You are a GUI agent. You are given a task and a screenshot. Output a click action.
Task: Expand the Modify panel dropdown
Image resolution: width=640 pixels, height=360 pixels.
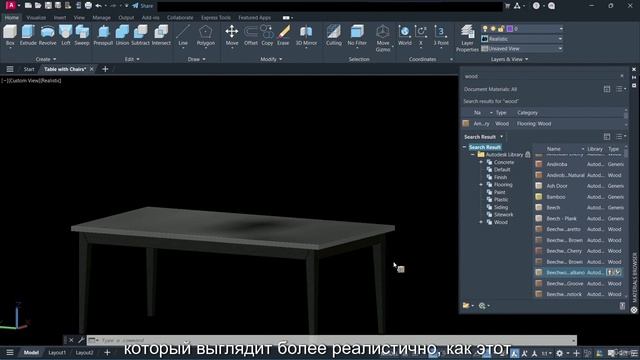click(271, 59)
